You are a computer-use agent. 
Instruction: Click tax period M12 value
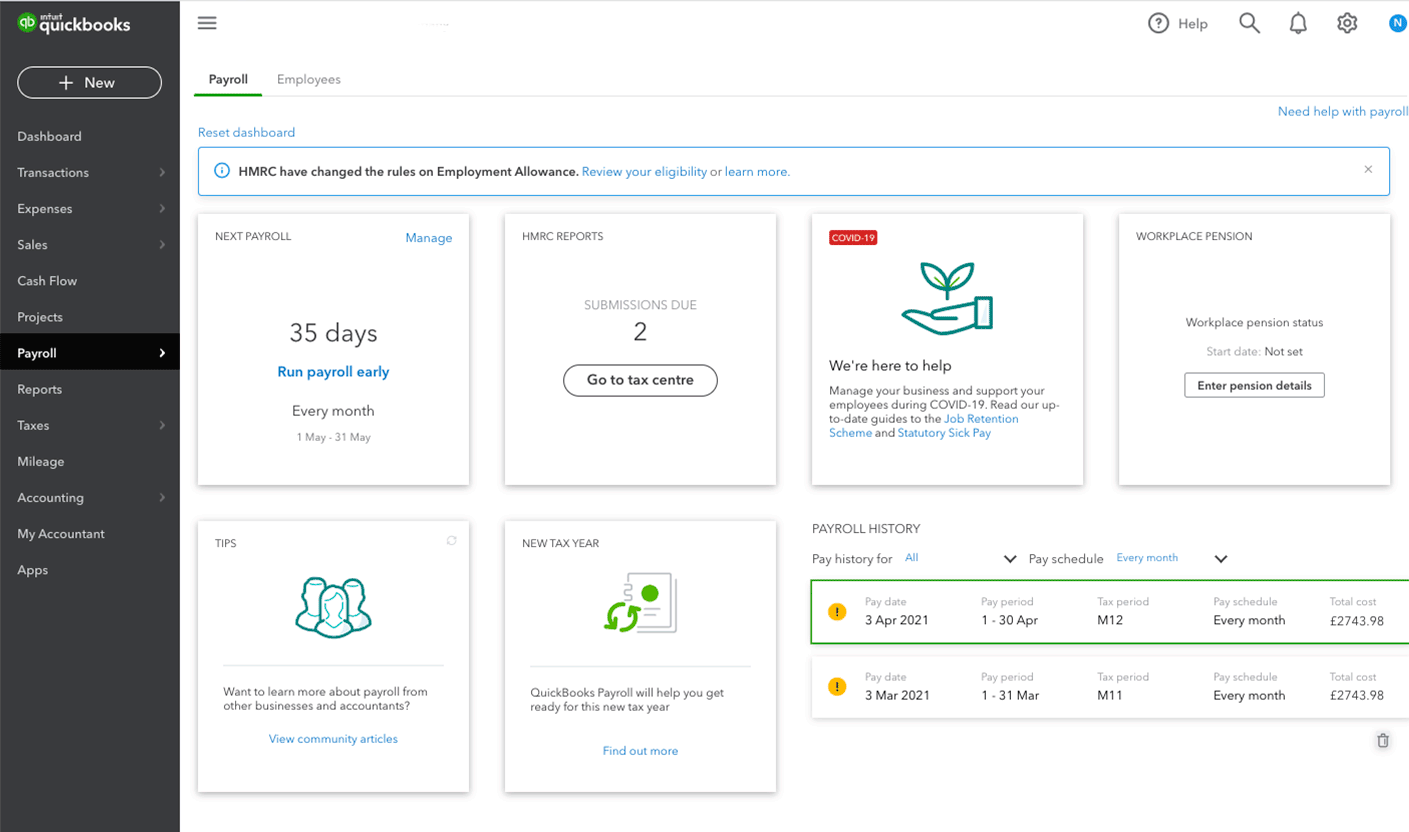pyautogui.click(x=1110, y=620)
